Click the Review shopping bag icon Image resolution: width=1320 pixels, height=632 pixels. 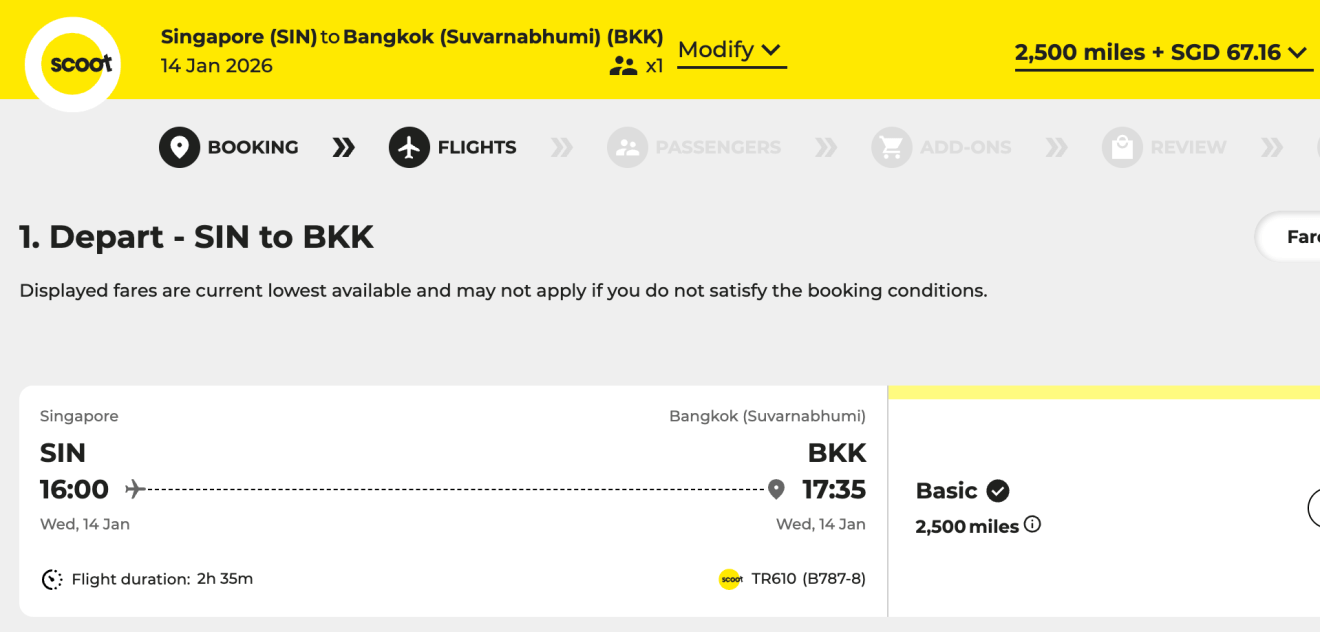click(1122, 147)
